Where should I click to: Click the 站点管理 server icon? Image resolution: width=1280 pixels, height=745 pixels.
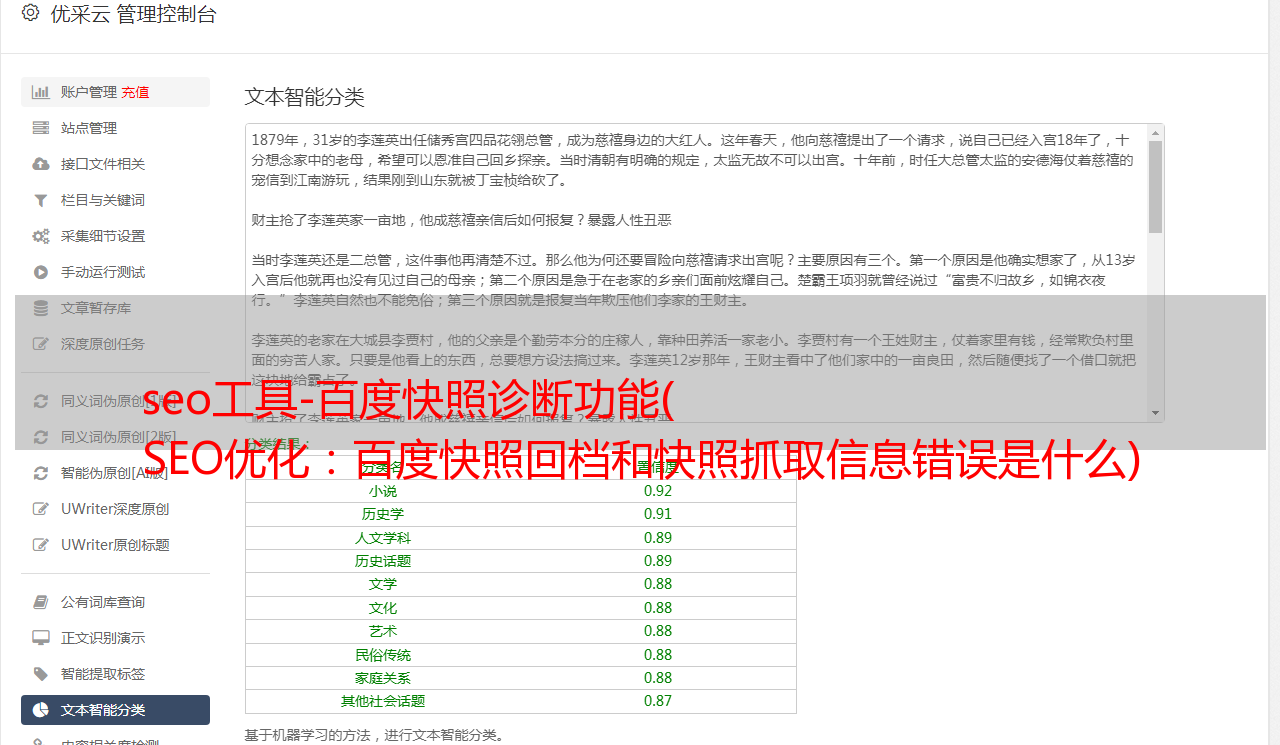tap(41, 128)
